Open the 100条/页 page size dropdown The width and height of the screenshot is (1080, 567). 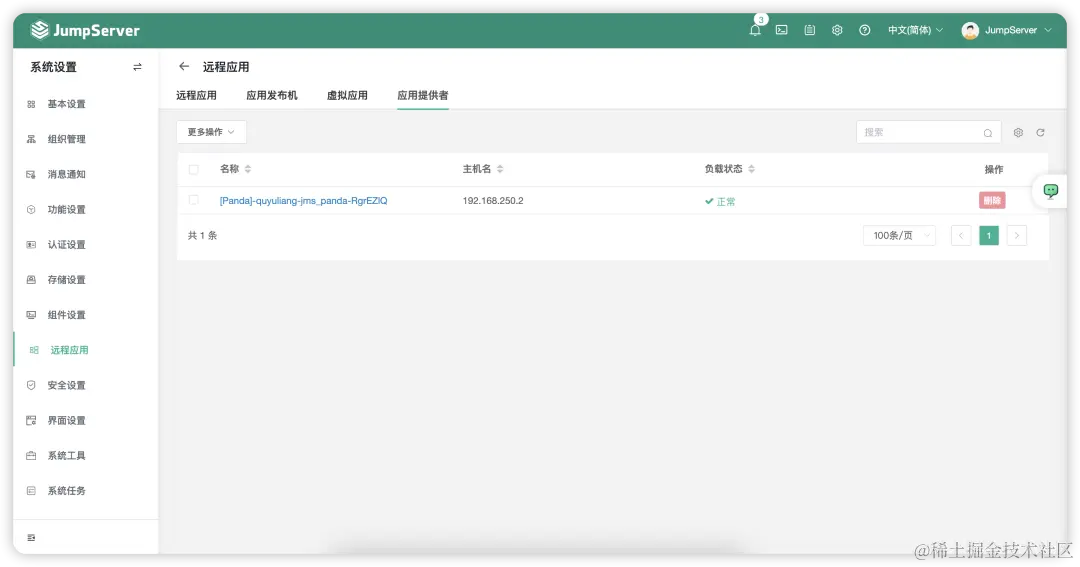900,236
